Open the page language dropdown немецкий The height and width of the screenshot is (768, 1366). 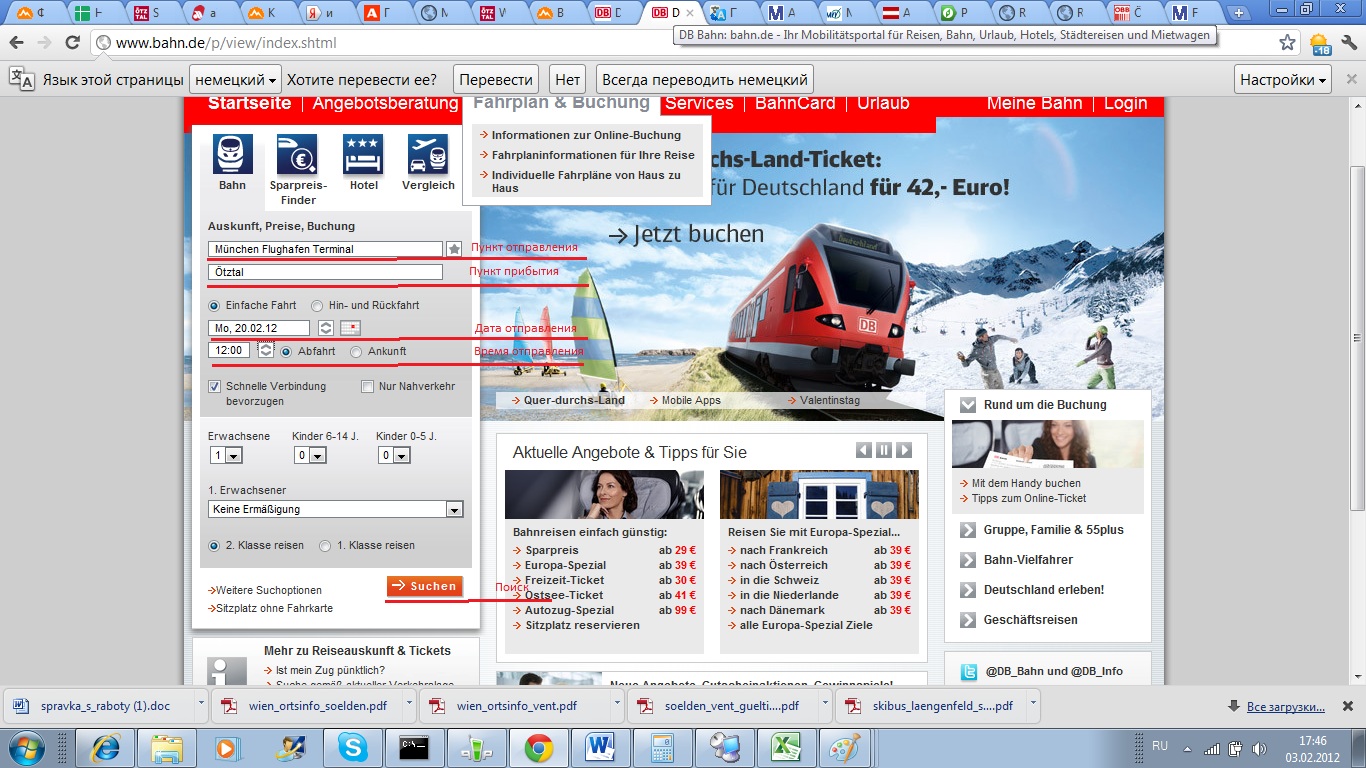point(236,80)
